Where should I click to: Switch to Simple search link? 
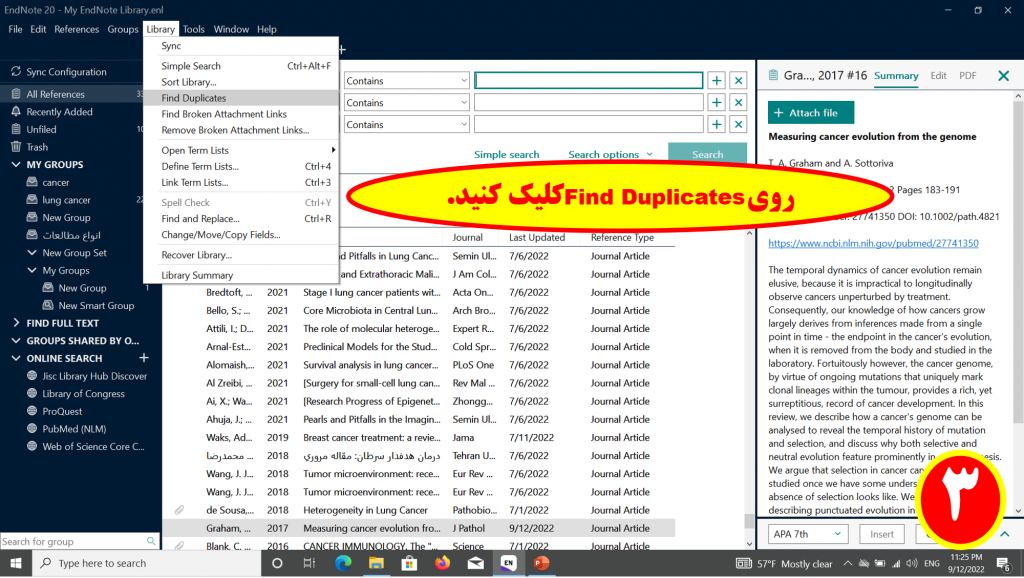(x=506, y=155)
